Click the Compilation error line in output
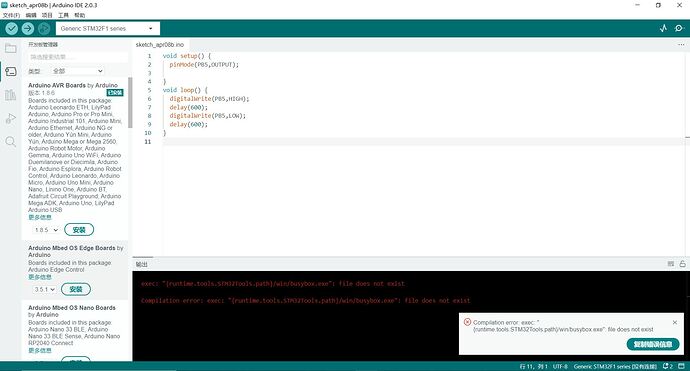The image size is (690, 371). 306,301
